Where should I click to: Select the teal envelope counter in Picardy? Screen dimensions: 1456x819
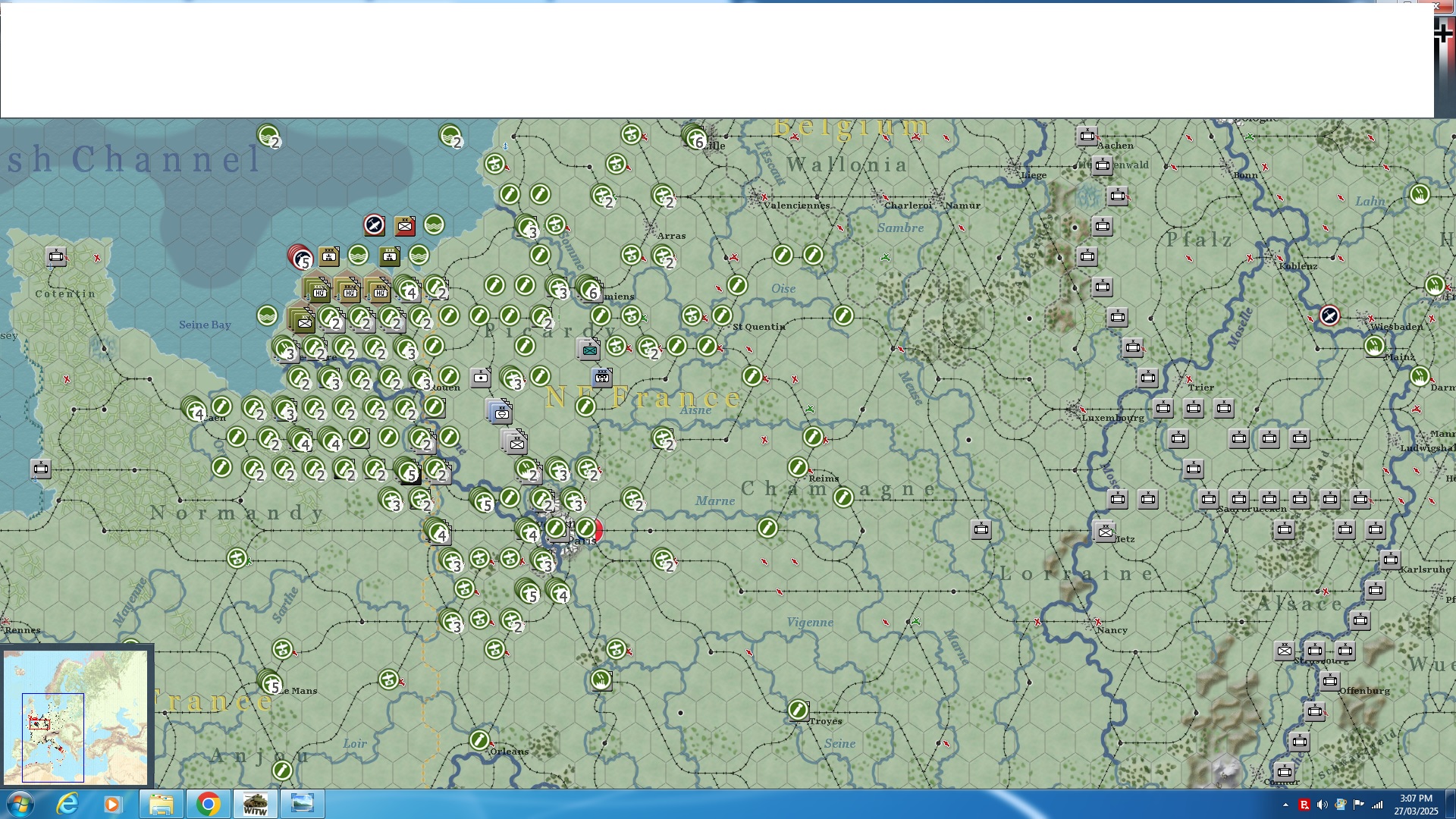click(589, 350)
